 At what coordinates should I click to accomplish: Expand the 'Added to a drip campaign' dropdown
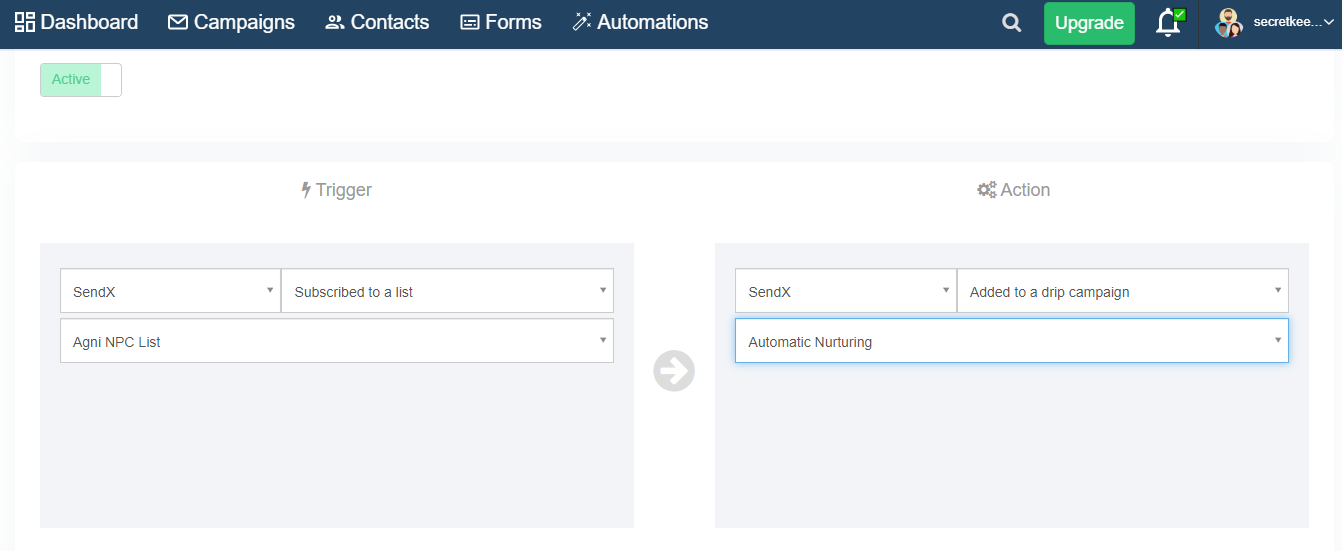(1122, 291)
